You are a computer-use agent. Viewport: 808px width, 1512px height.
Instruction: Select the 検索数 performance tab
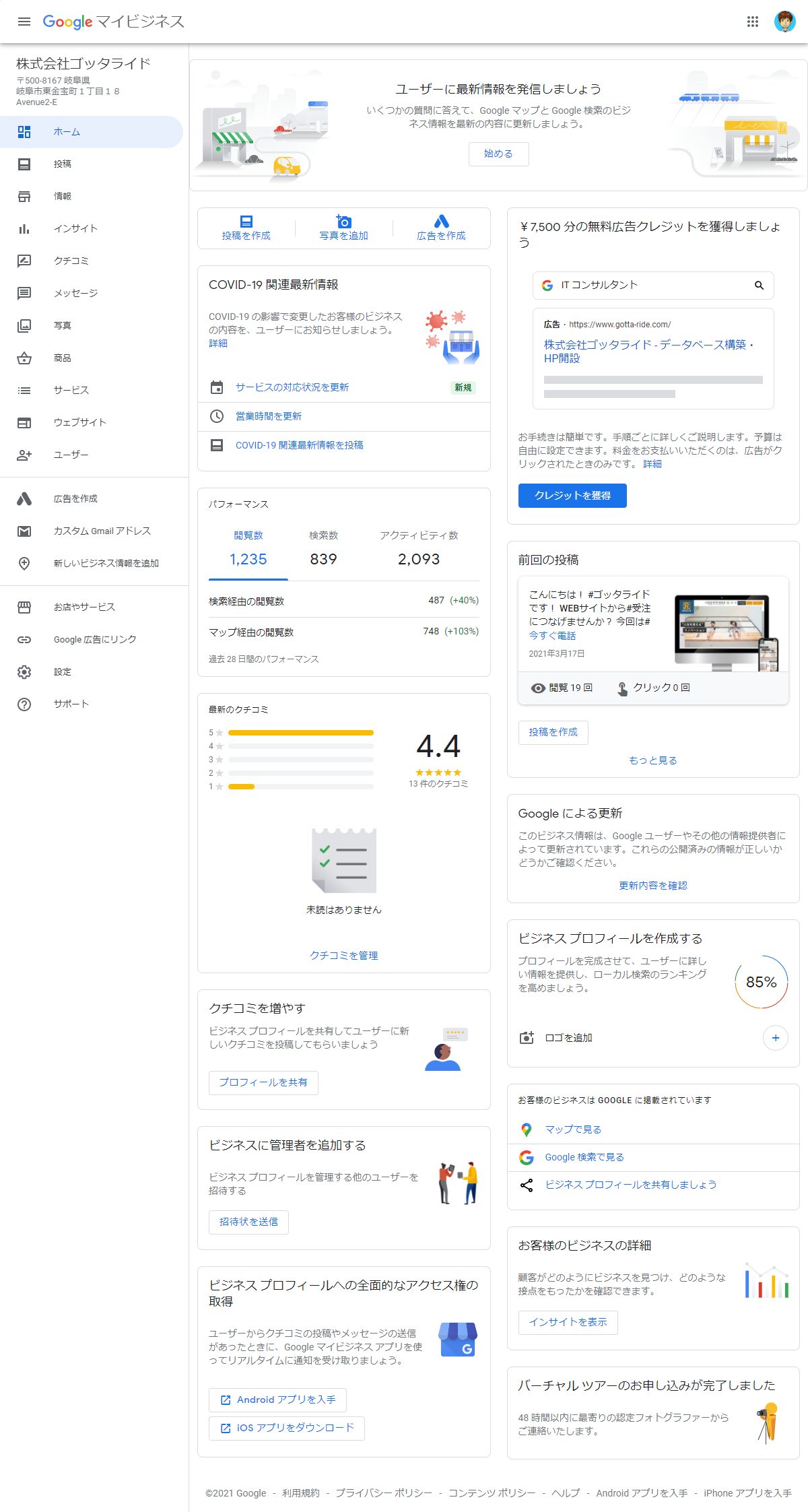323,549
